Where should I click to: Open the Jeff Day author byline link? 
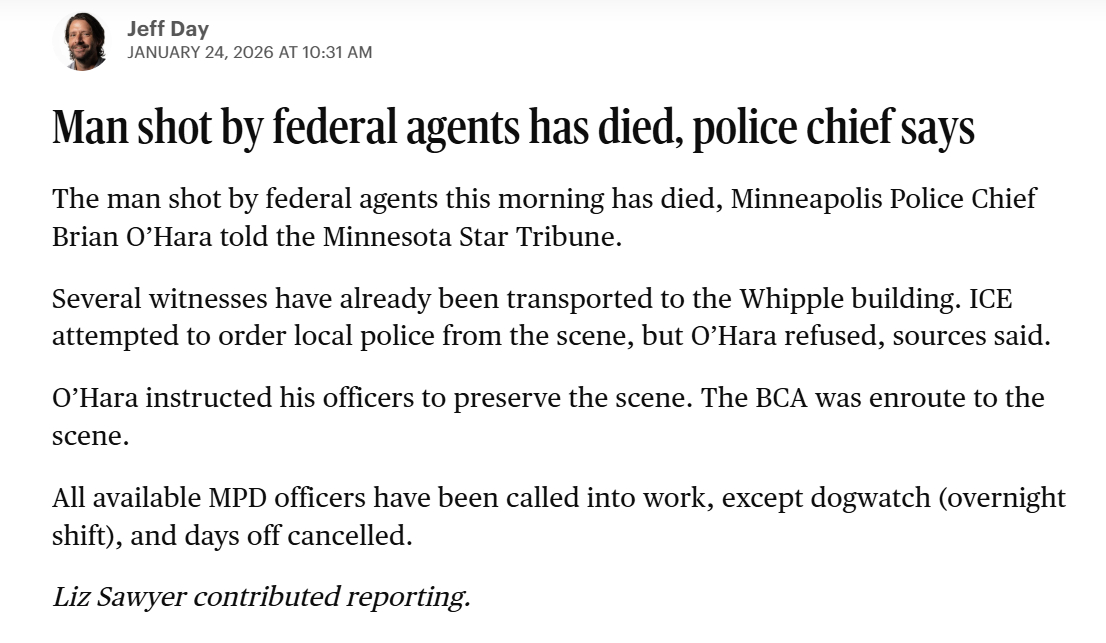[168, 29]
